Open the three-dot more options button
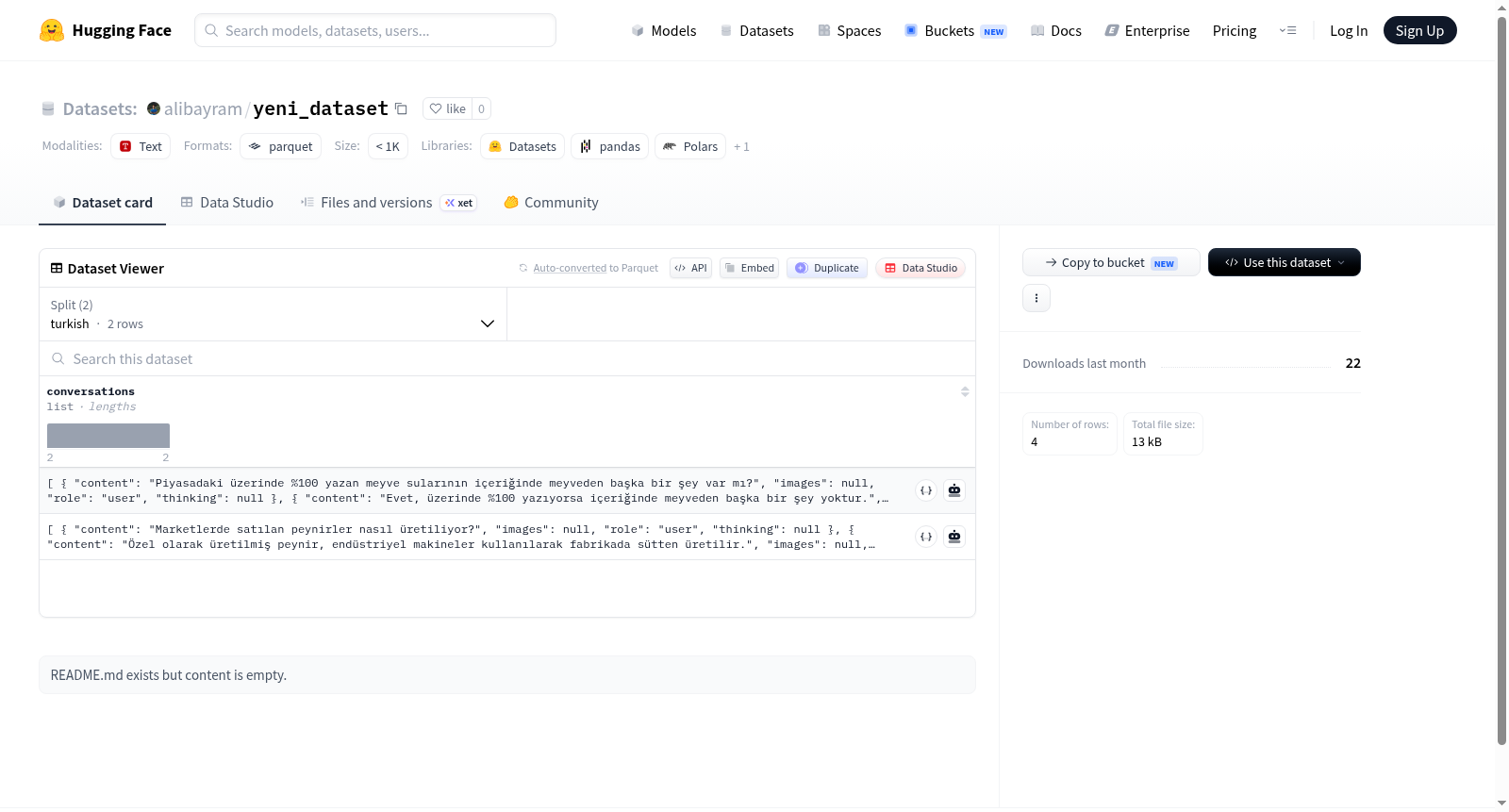The height and width of the screenshot is (812, 1509). [1036, 298]
